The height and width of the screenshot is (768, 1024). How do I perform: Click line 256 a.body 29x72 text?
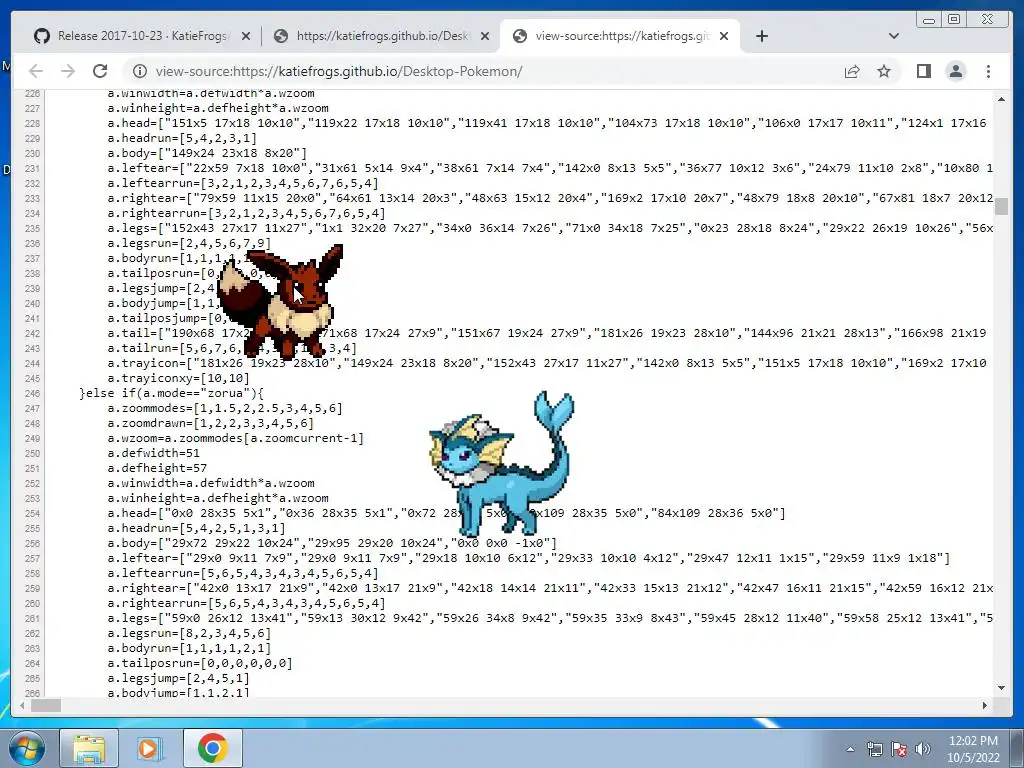click(332, 543)
